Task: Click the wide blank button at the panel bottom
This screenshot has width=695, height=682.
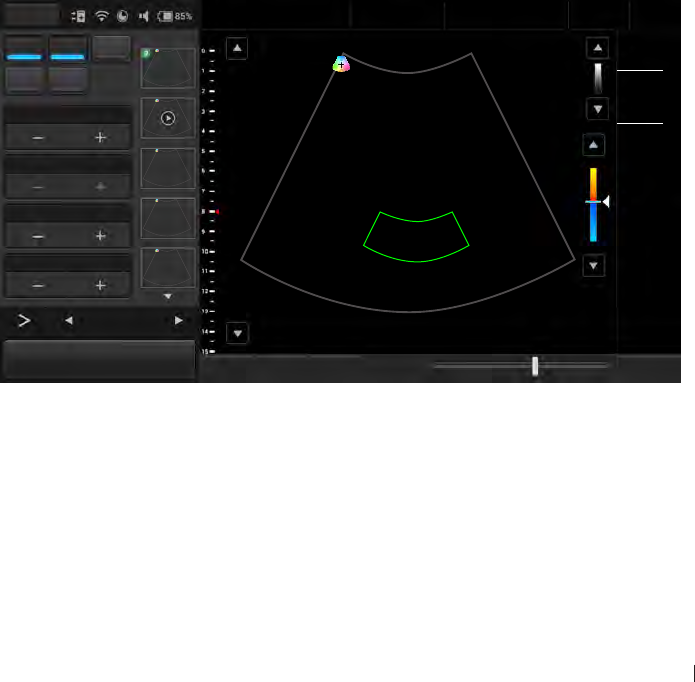Action: (x=99, y=359)
